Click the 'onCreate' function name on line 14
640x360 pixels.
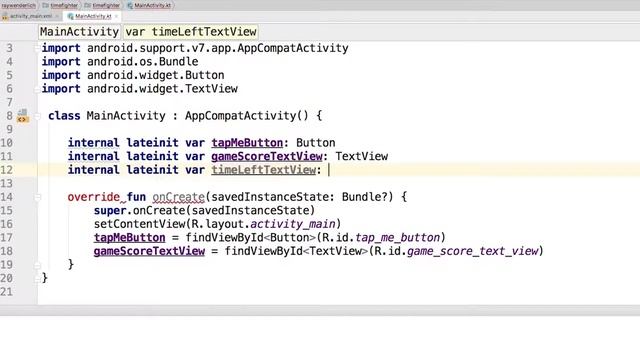178,197
